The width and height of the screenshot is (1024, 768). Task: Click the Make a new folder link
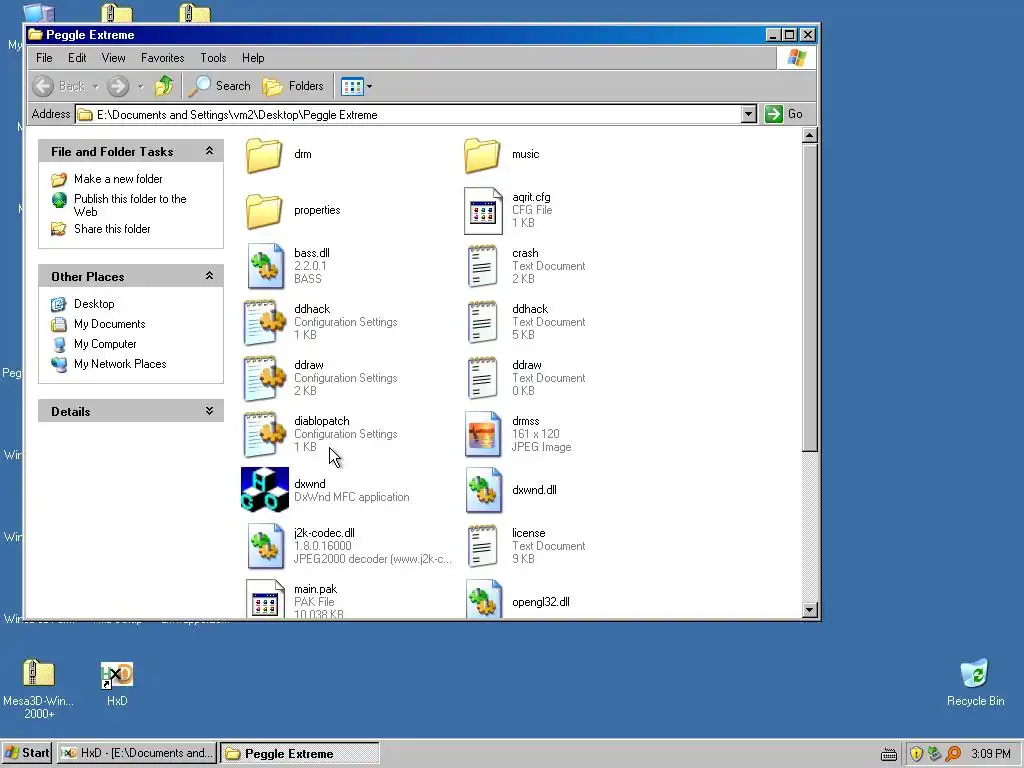pos(118,179)
